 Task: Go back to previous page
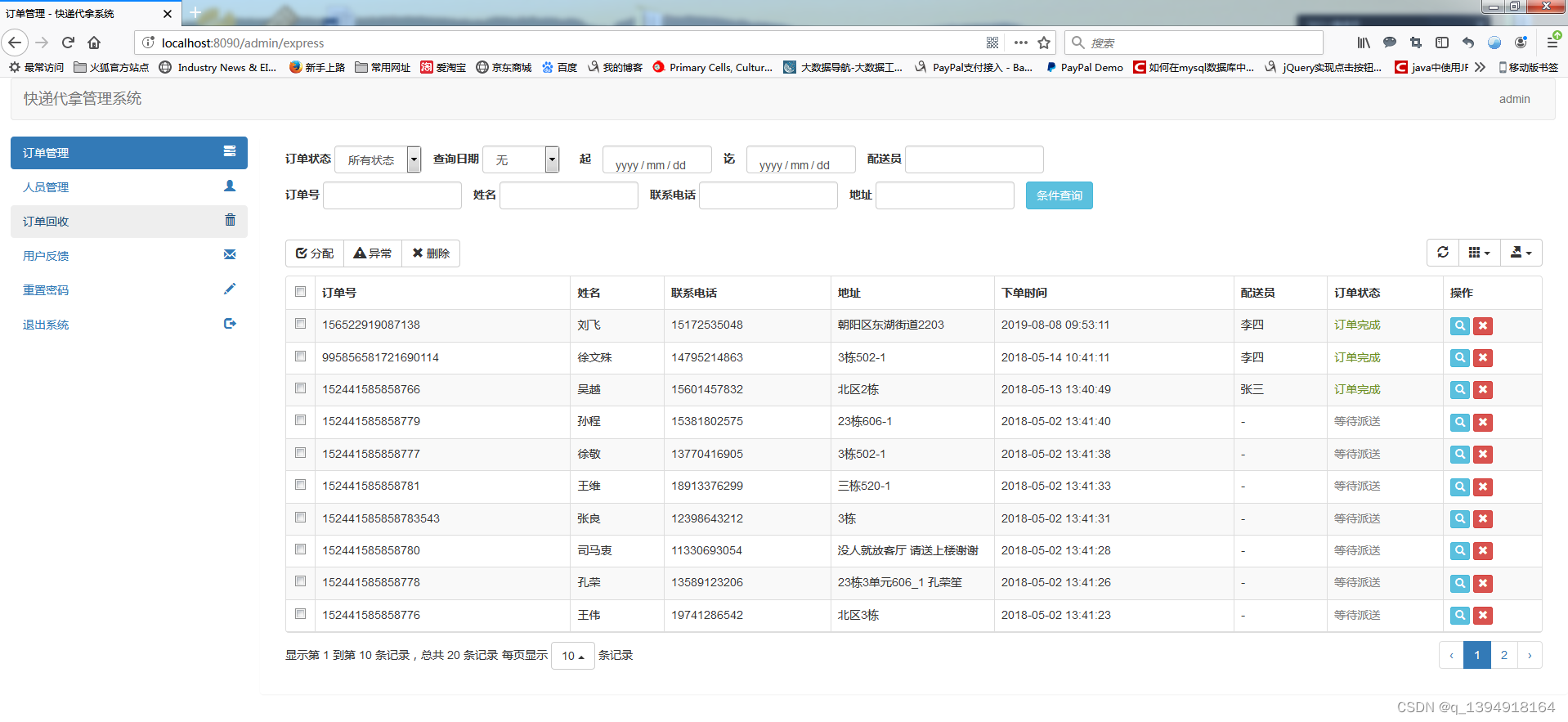tap(15, 43)
